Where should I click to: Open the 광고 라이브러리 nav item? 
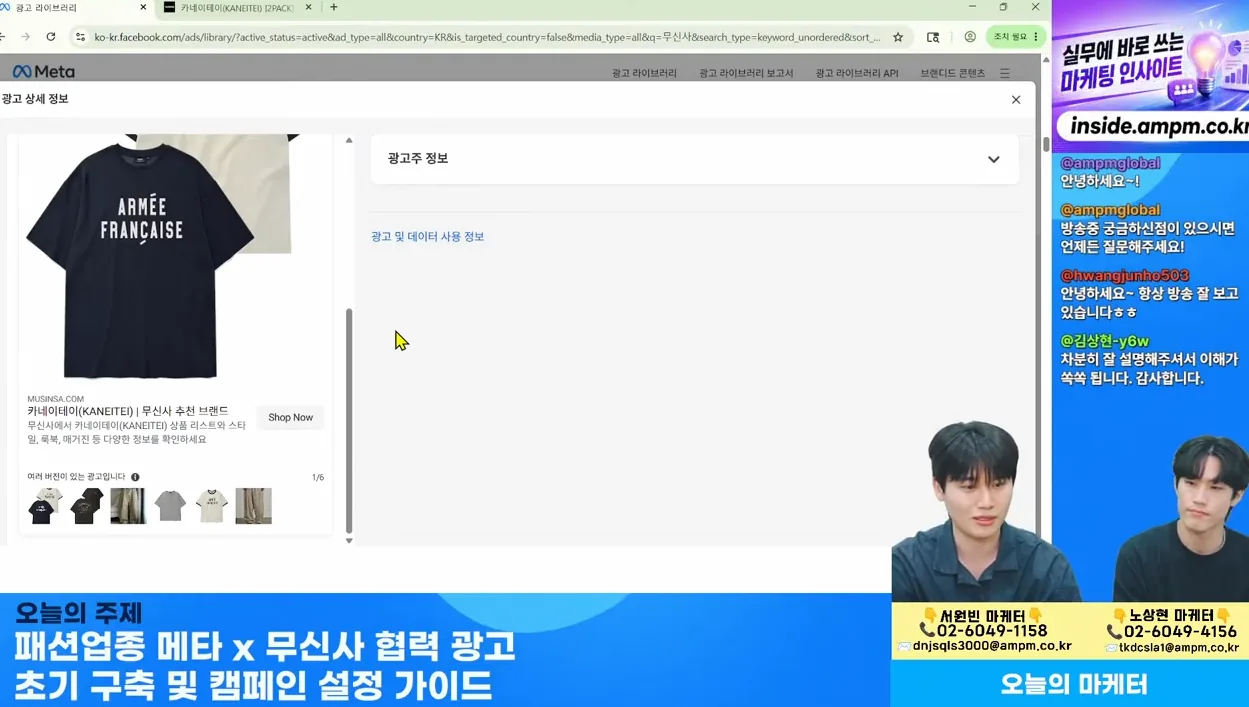[x=644, y=73]
